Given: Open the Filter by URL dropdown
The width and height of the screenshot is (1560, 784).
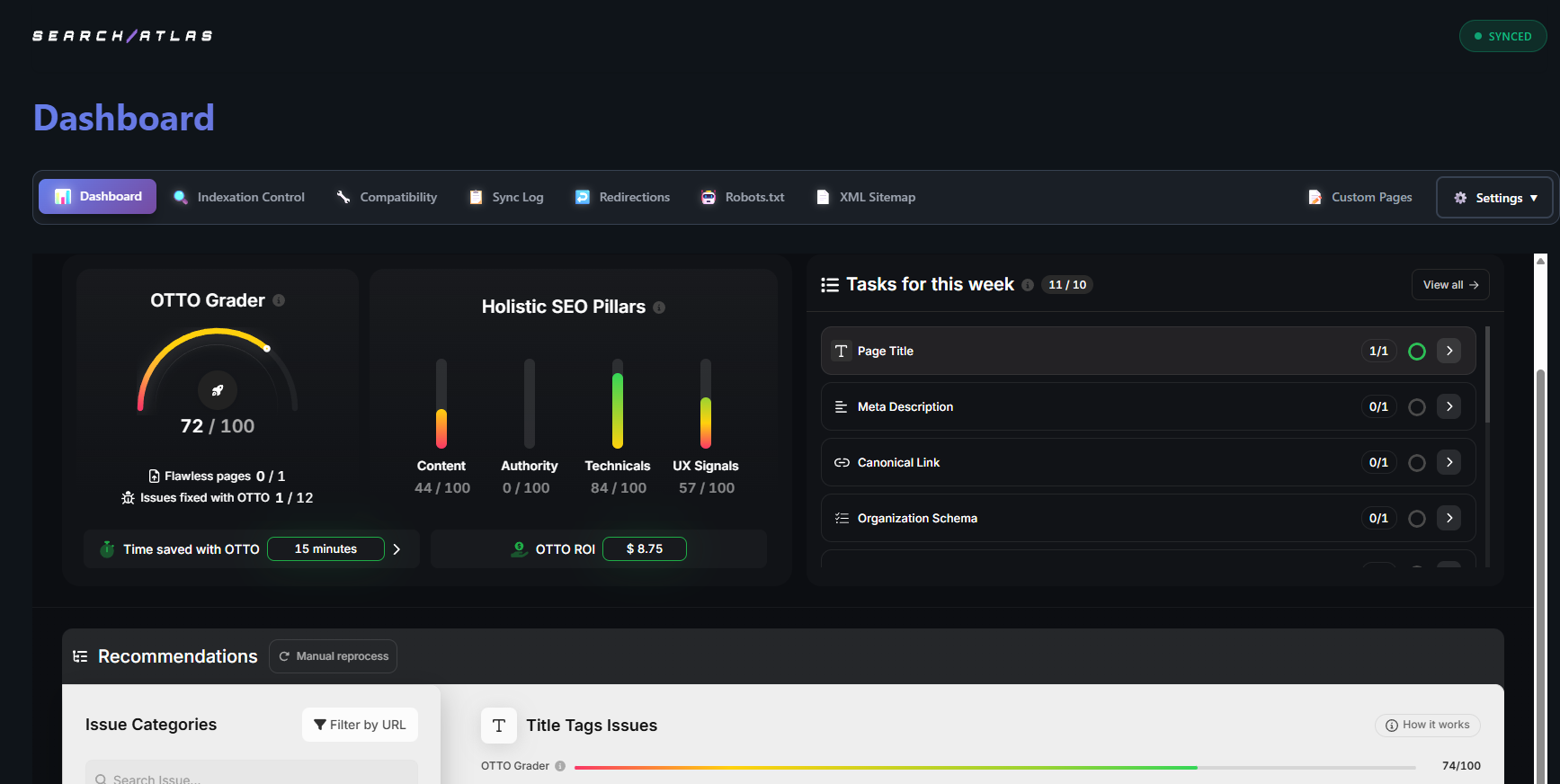Looking at the screenshot, I should (x=360, y=725).
